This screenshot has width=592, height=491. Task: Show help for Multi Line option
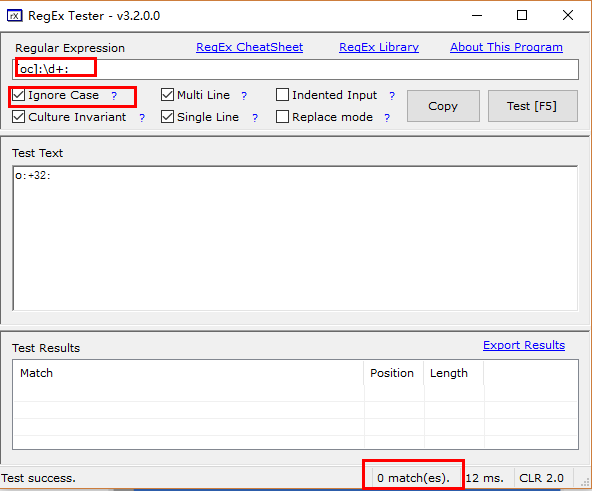(x=244, y=96)
